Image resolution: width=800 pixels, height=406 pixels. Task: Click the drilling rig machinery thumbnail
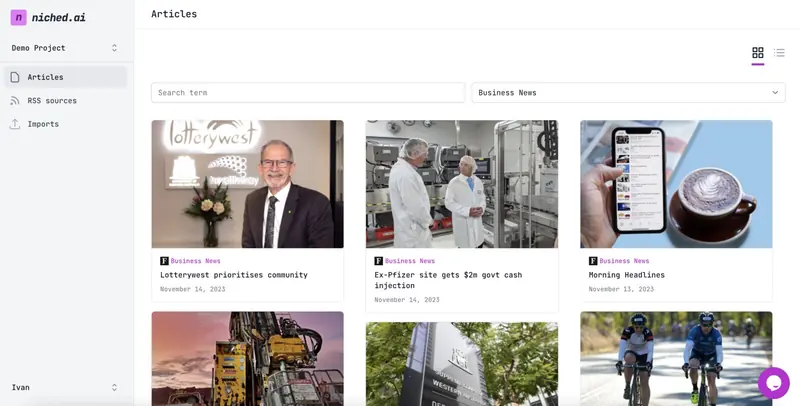[247, 359]
